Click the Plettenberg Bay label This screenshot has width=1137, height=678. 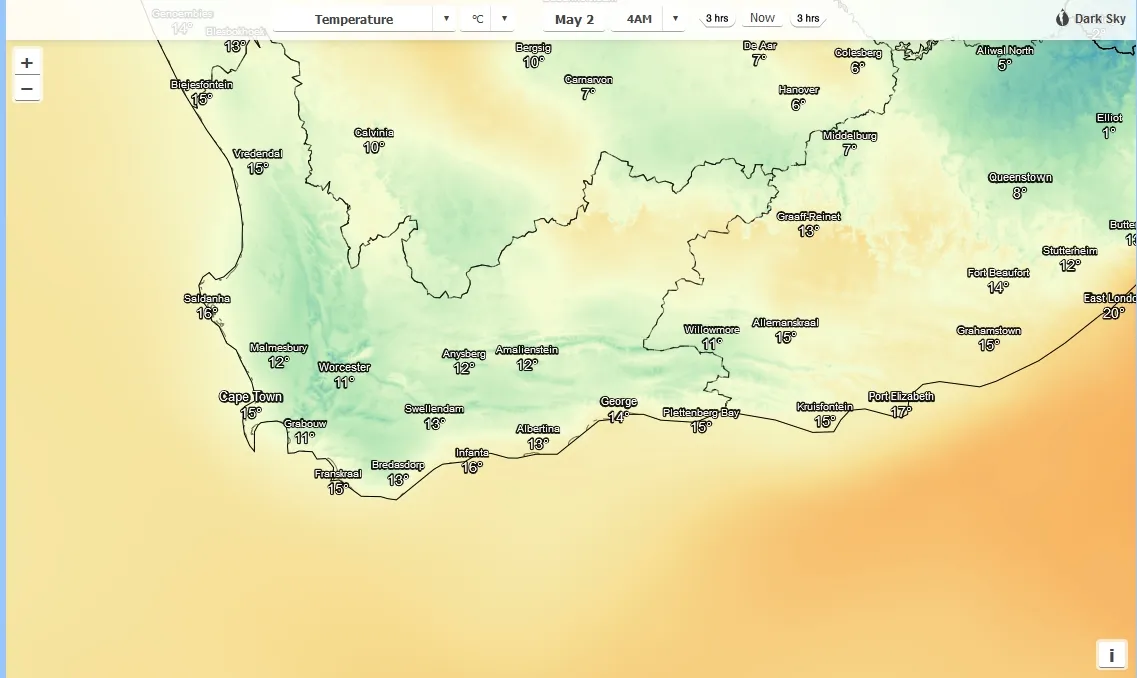click(x=701, y=413)
